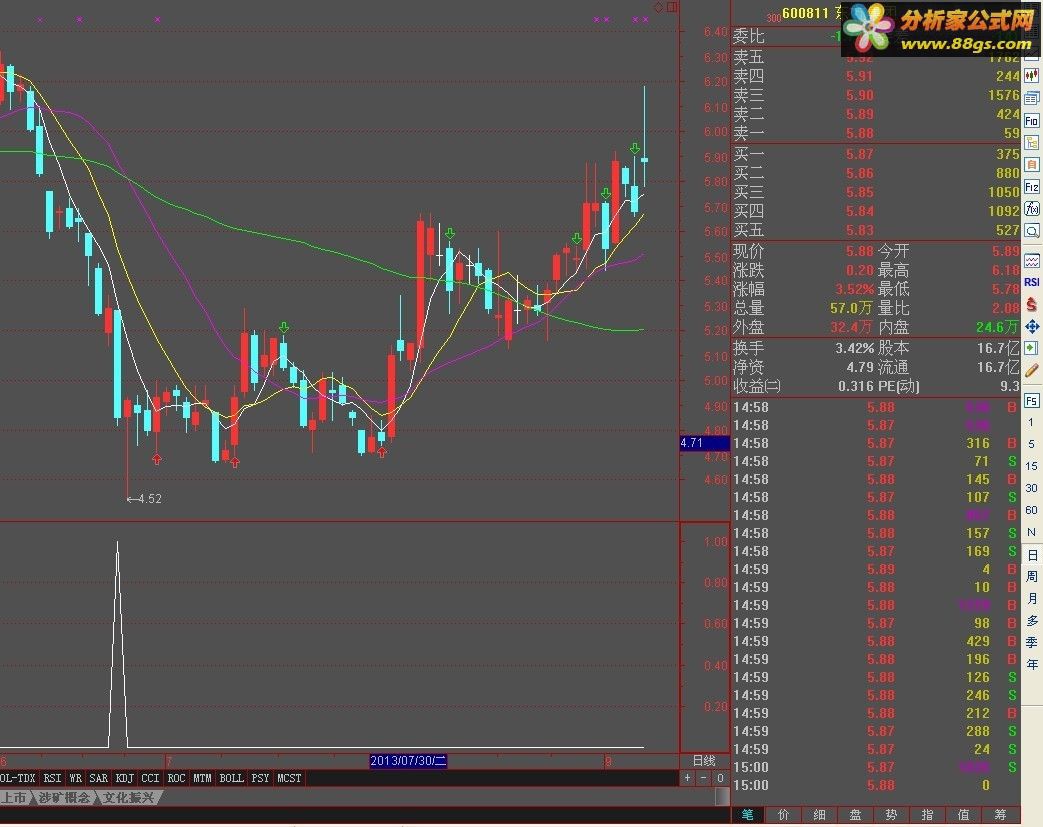The width and height of the screenshot is (1043, 827).
Task: Click the green arrow panel icon
Action: (x=1032, y=348)
